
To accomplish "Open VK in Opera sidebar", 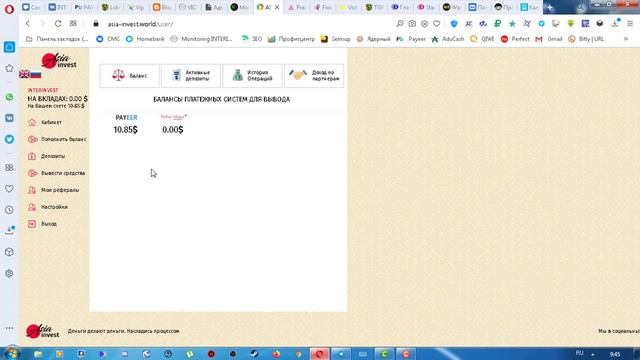I will pyautogui.click(x=9, y=118).
